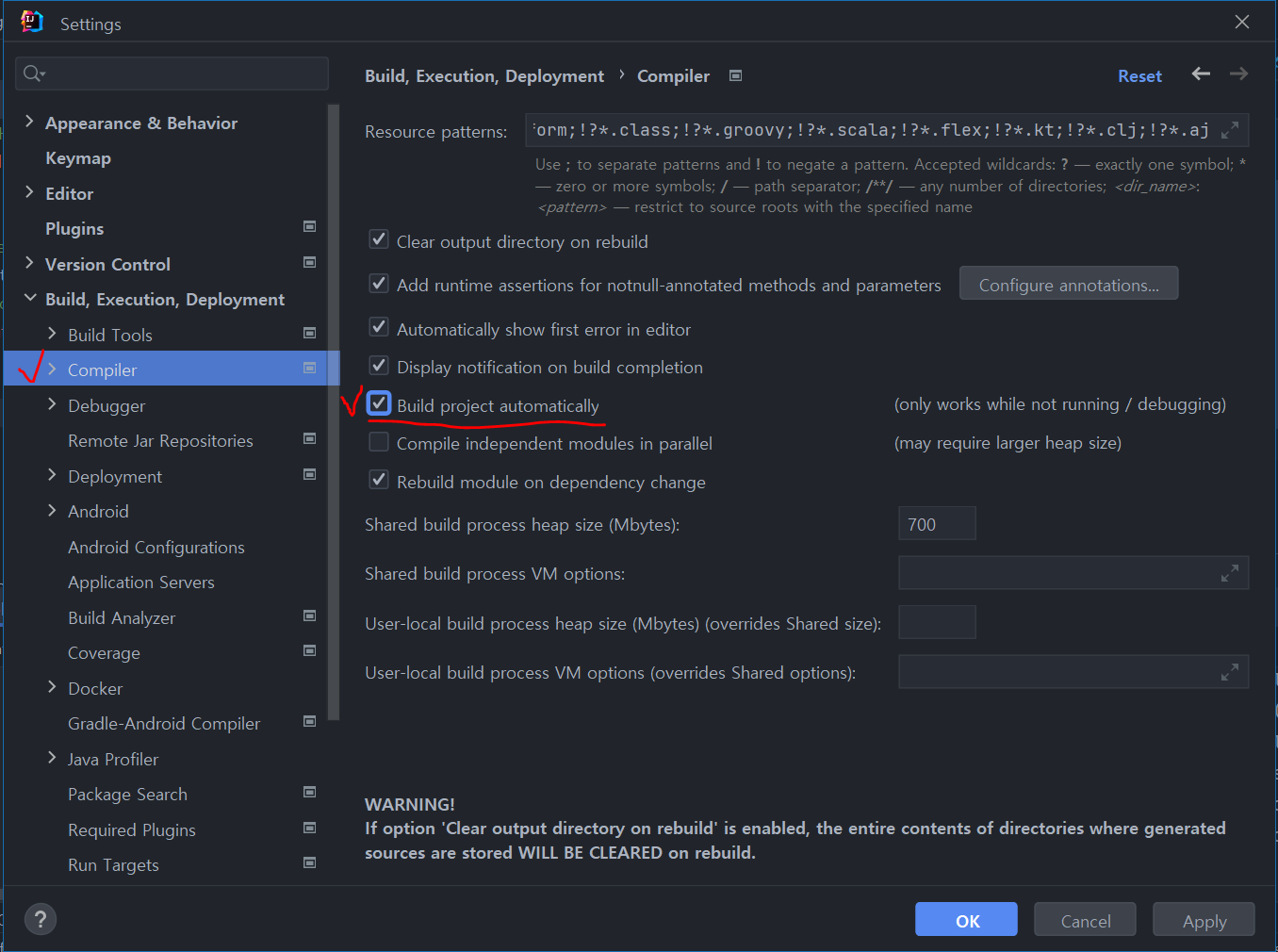1278x952 pixels.
Task: Expand the User-local build process VM options field
Action: click(x=1230, y=671)
